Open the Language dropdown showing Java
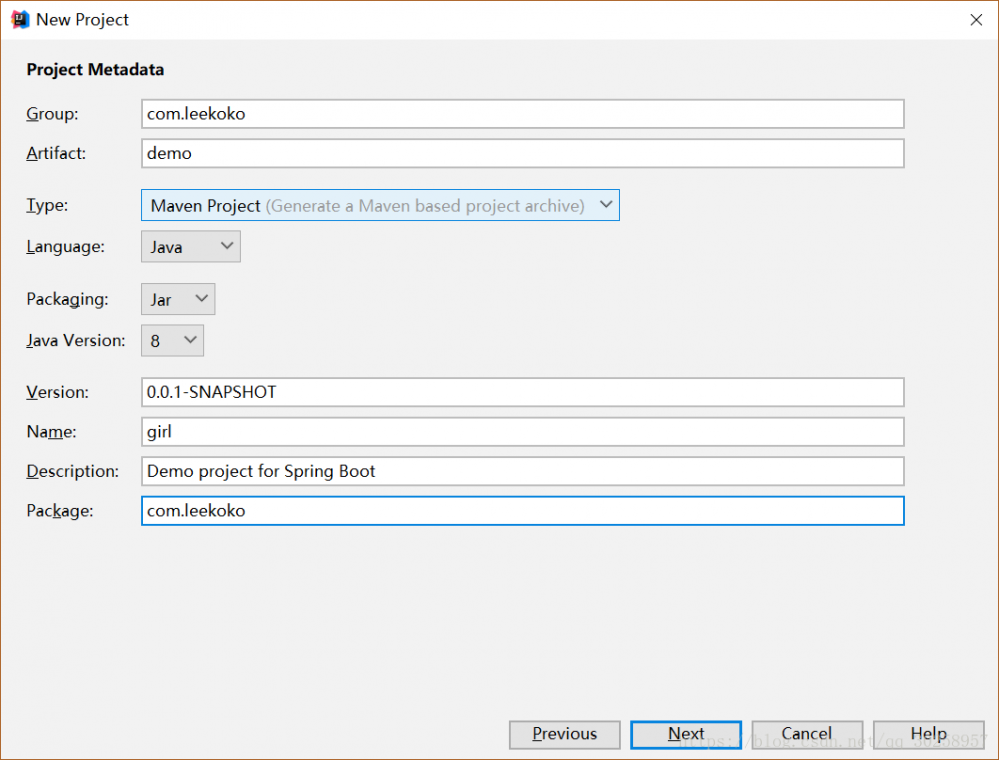999x760 pixels. (x=191, y=246)
